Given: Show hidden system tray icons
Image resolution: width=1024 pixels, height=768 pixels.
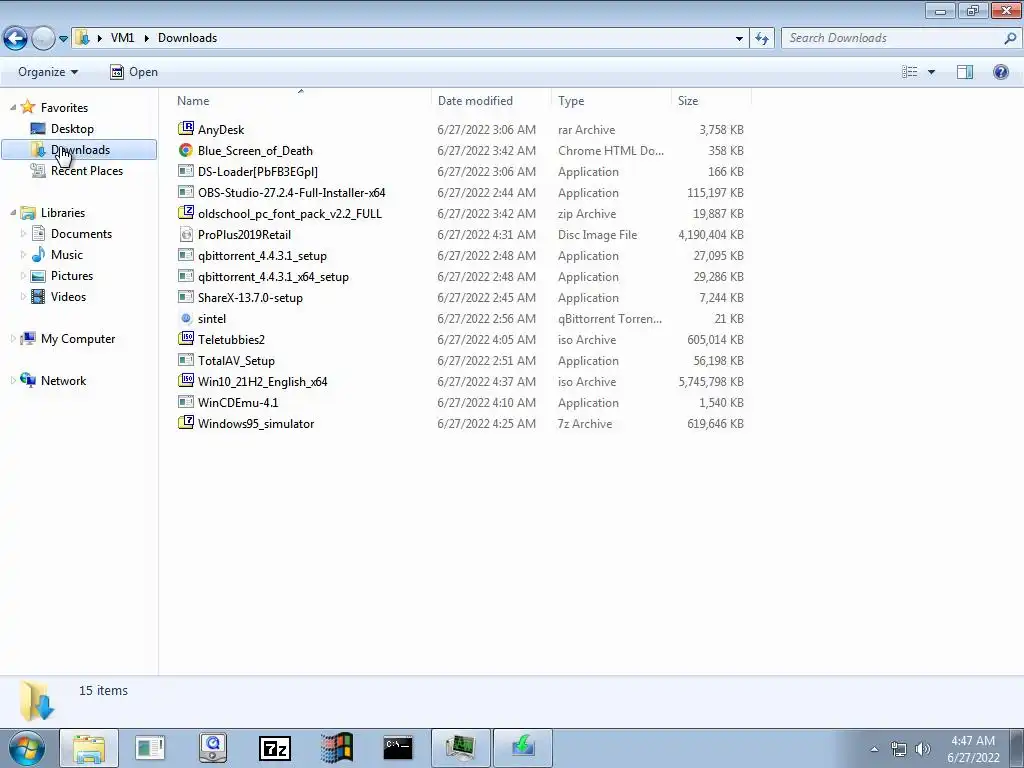Looking at the screenshot, I should coord(874,749).
